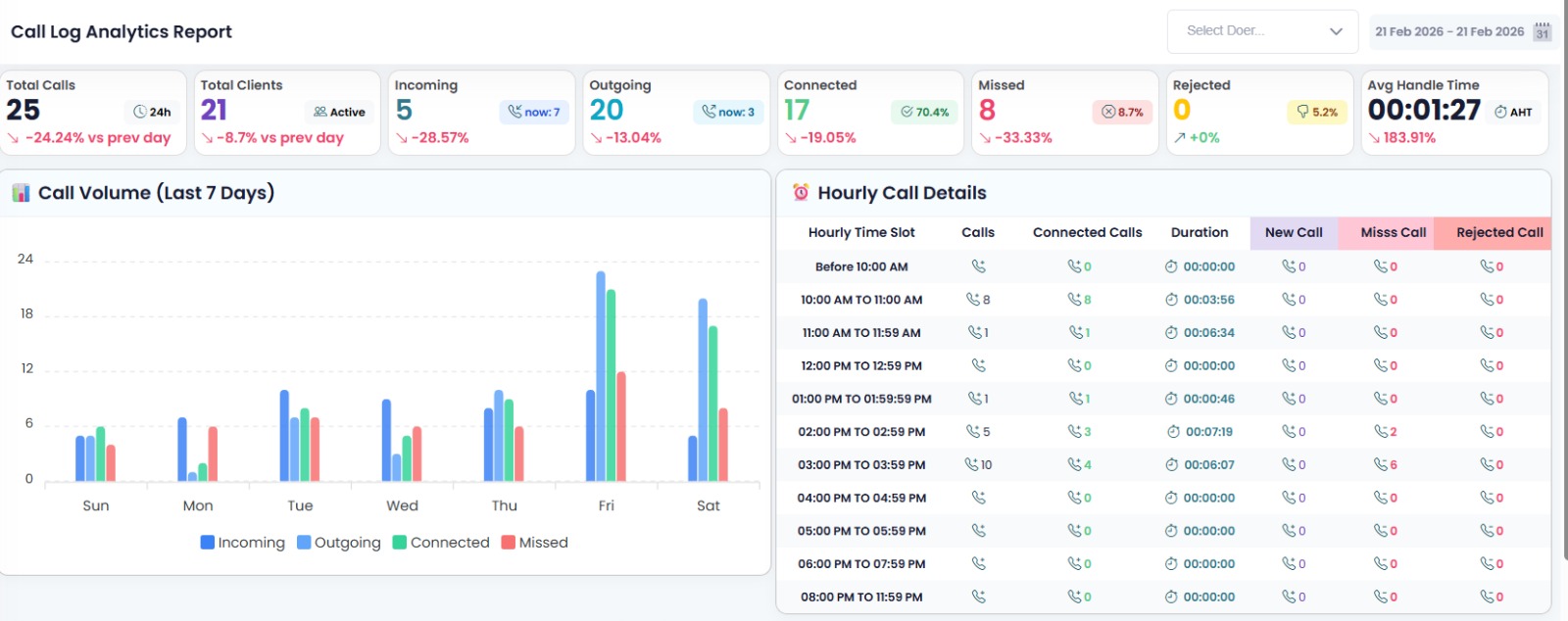Select the New Call column header
Viewport: 1568px width, 621px height.
[1293, 233]
